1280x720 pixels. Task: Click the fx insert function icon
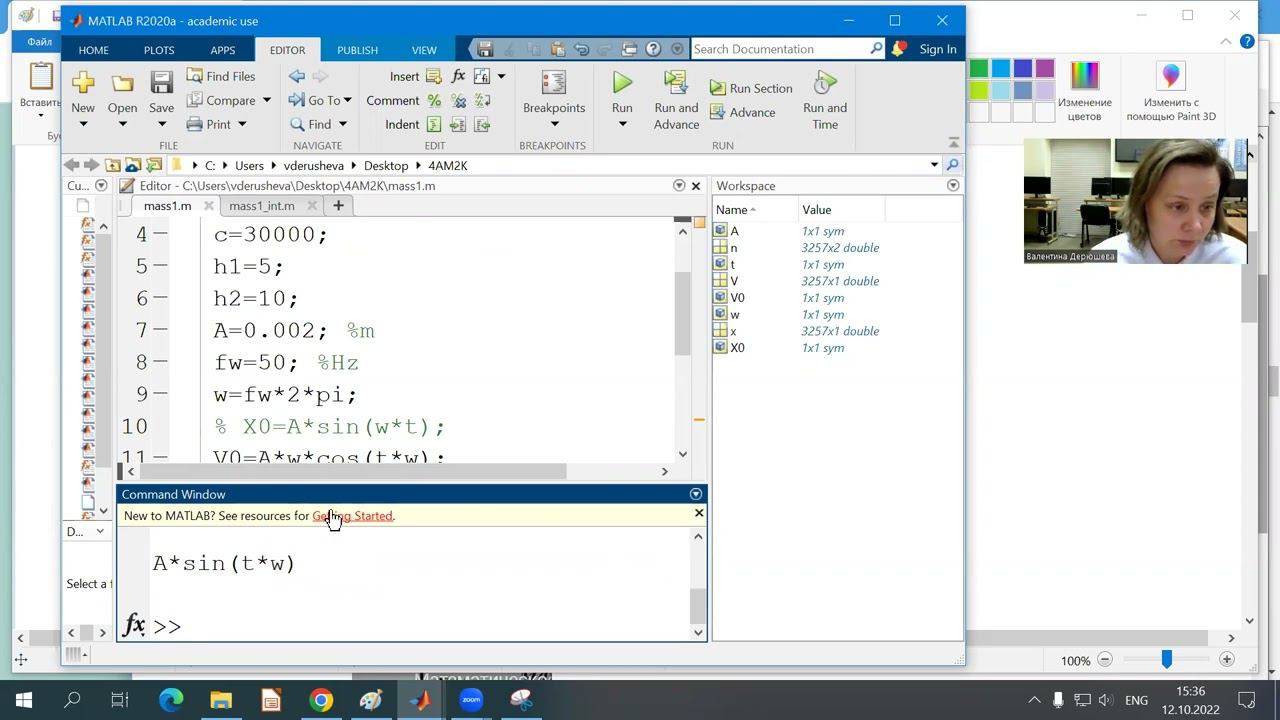[x=458, y=76]
